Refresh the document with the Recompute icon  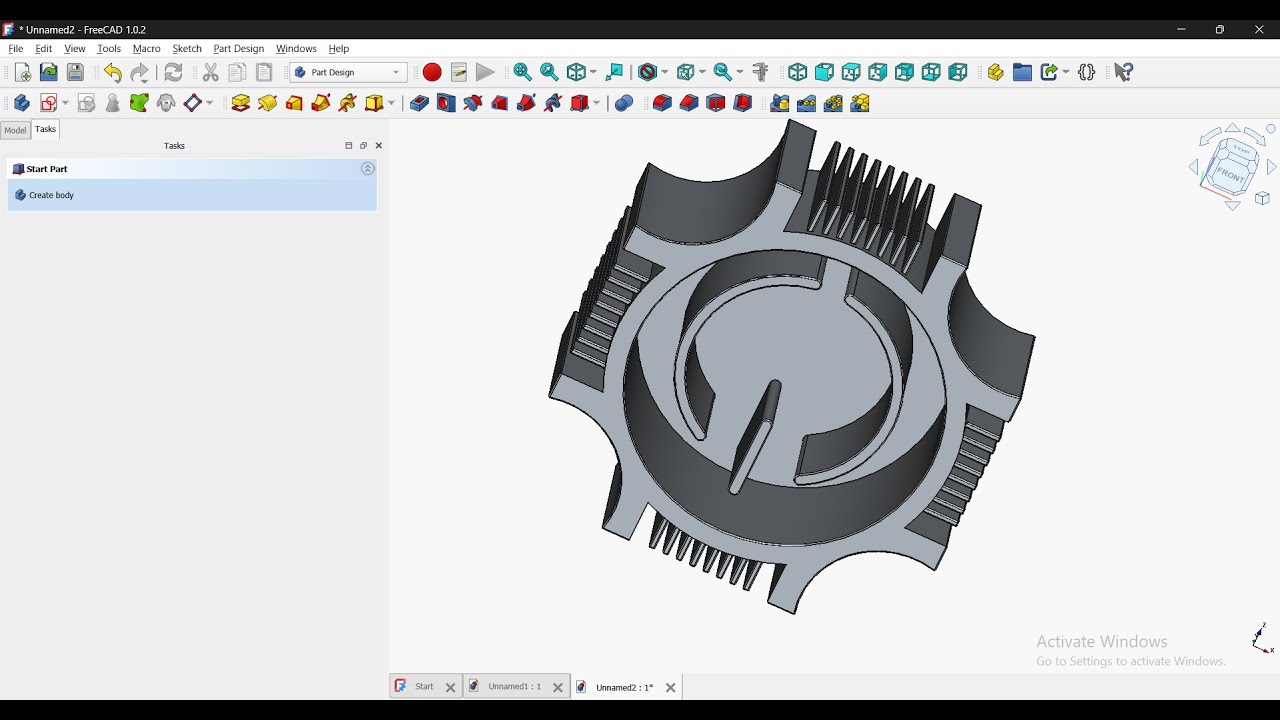coord(174,73)
